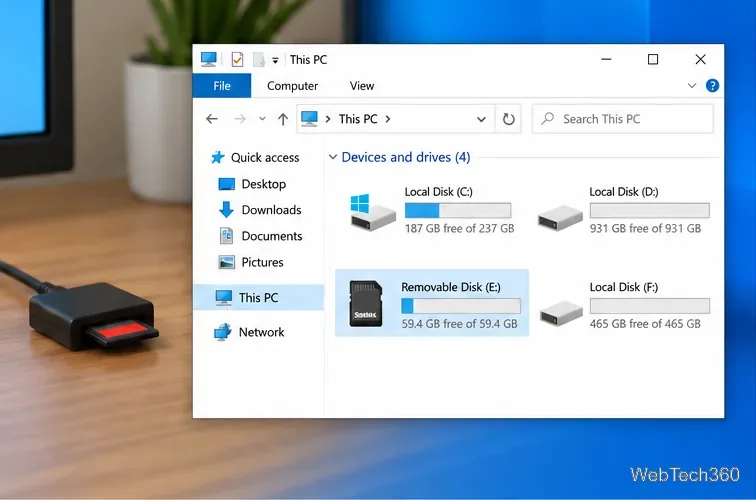Screen dimensions: 756x500
Task: Switch to the Computer ribbon tab
Action: (x=292, y=86)
